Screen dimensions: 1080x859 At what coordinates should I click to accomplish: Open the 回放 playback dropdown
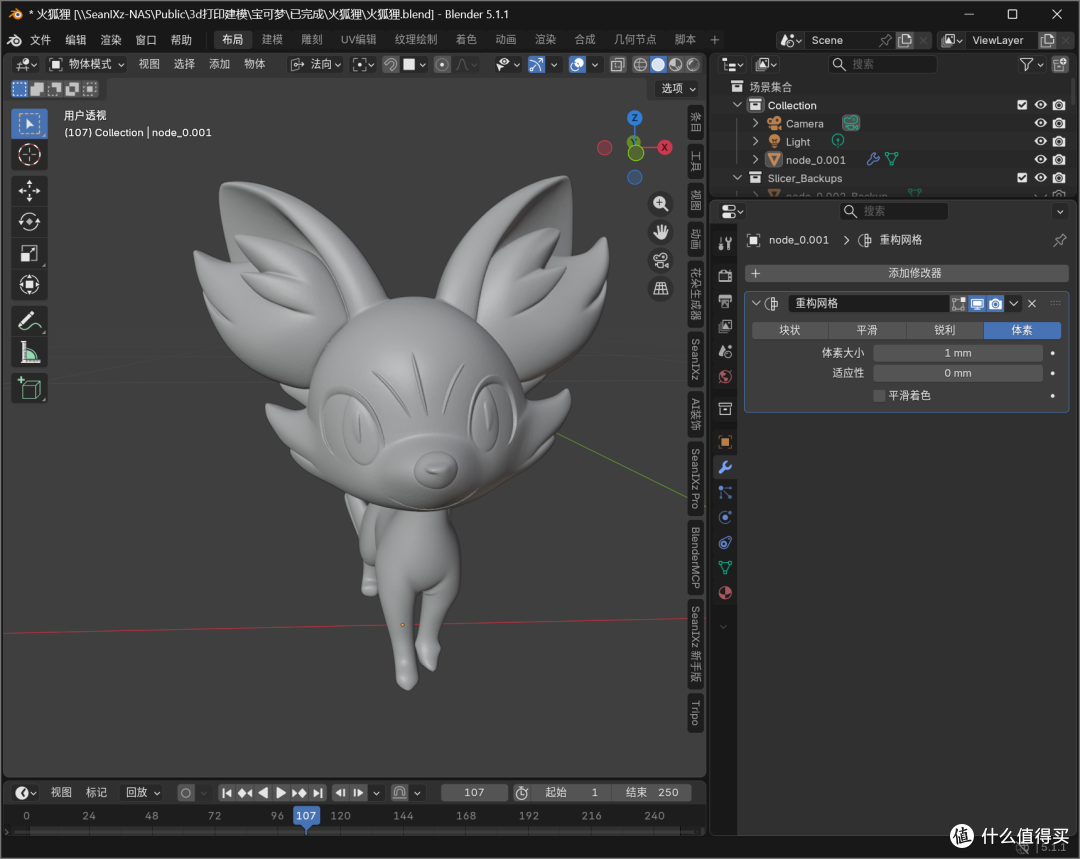143,793
